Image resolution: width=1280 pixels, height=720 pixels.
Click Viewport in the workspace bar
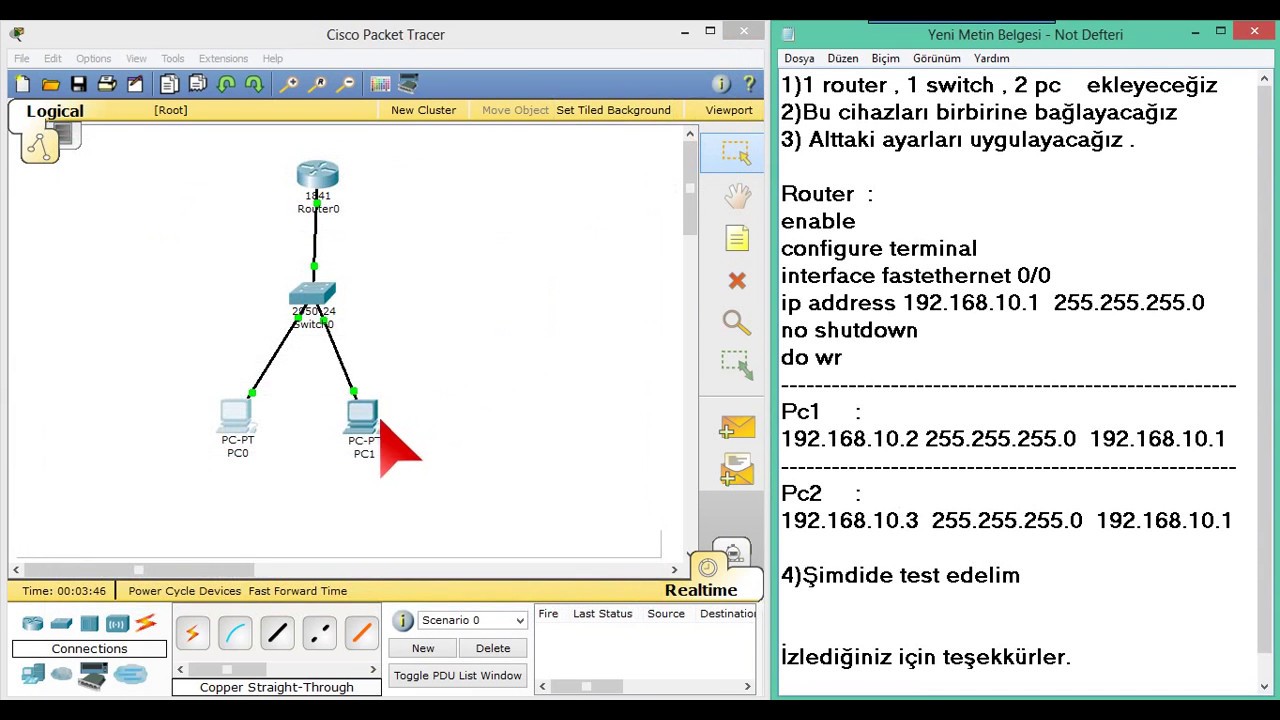(x=729, y=110)
